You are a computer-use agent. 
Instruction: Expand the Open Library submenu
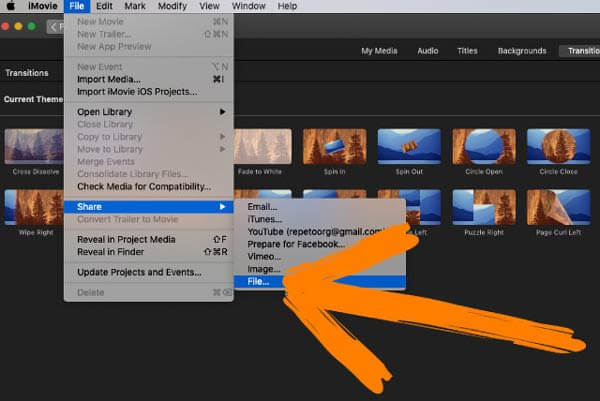coord(148,112)
